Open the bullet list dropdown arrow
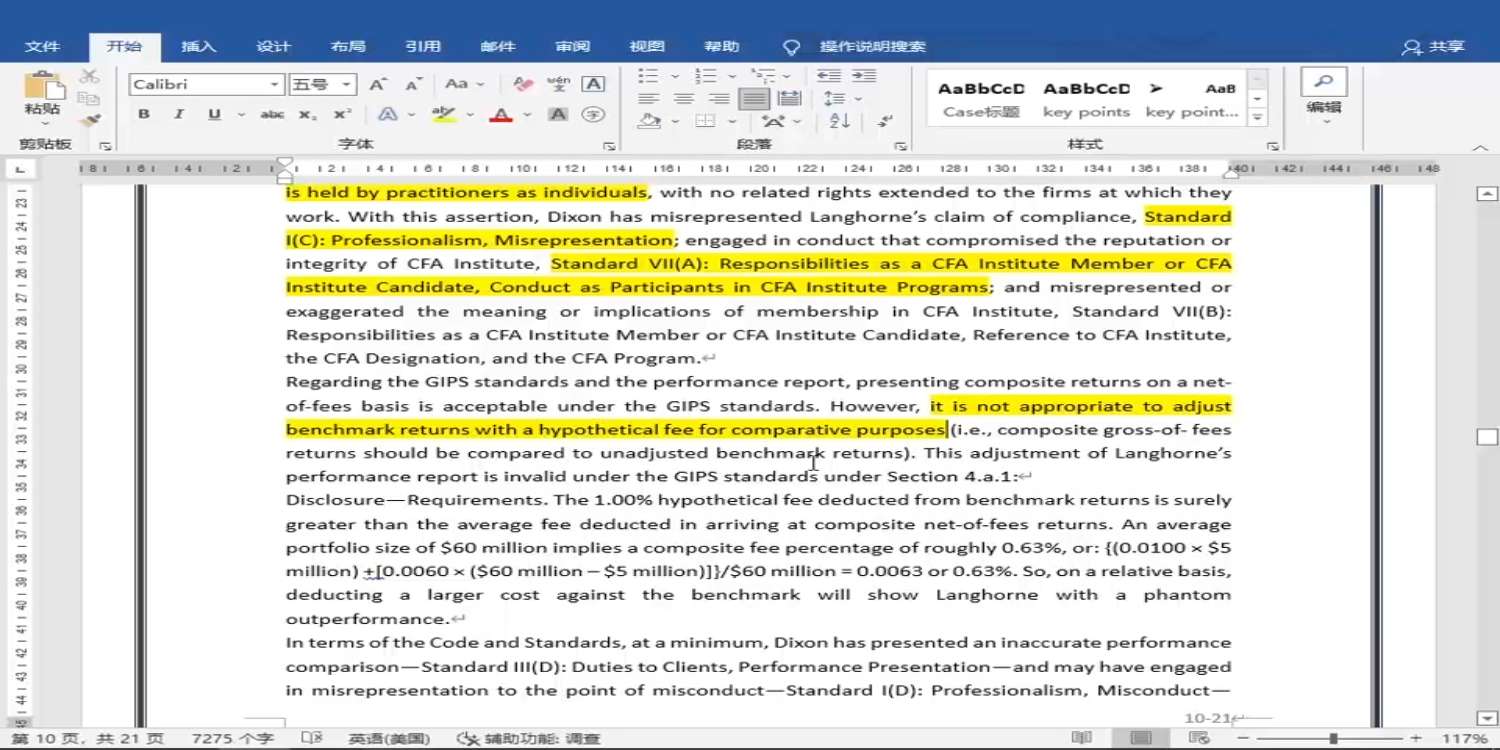The width and height of the screenshot is (1500, 750). [x=674, y=76]
